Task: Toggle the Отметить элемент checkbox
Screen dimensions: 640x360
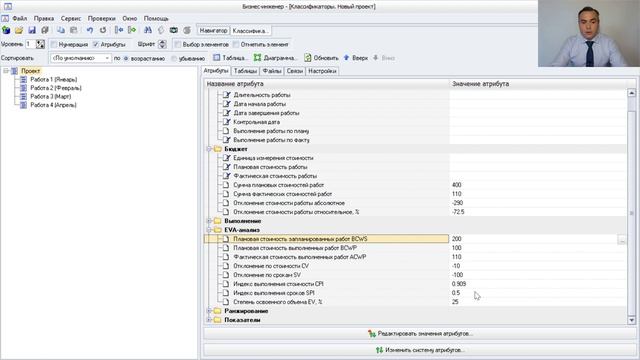Action: [236, 44]
